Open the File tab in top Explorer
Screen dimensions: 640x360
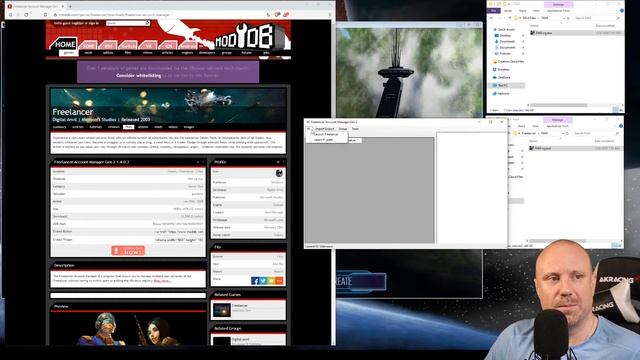click(493, 11)
